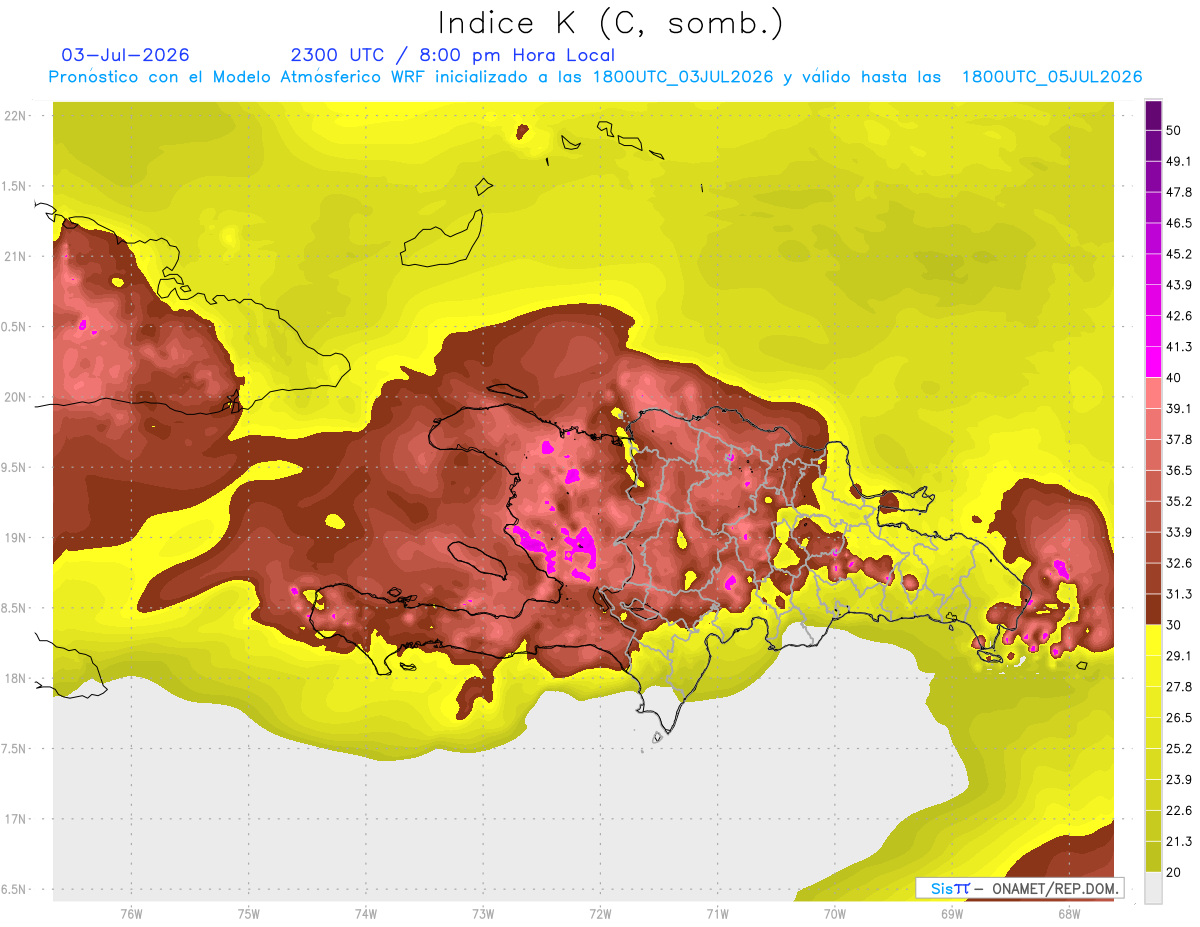Select the '21N' latitude label
Viewport: 1200px width, 927px height.
[16, 257]
